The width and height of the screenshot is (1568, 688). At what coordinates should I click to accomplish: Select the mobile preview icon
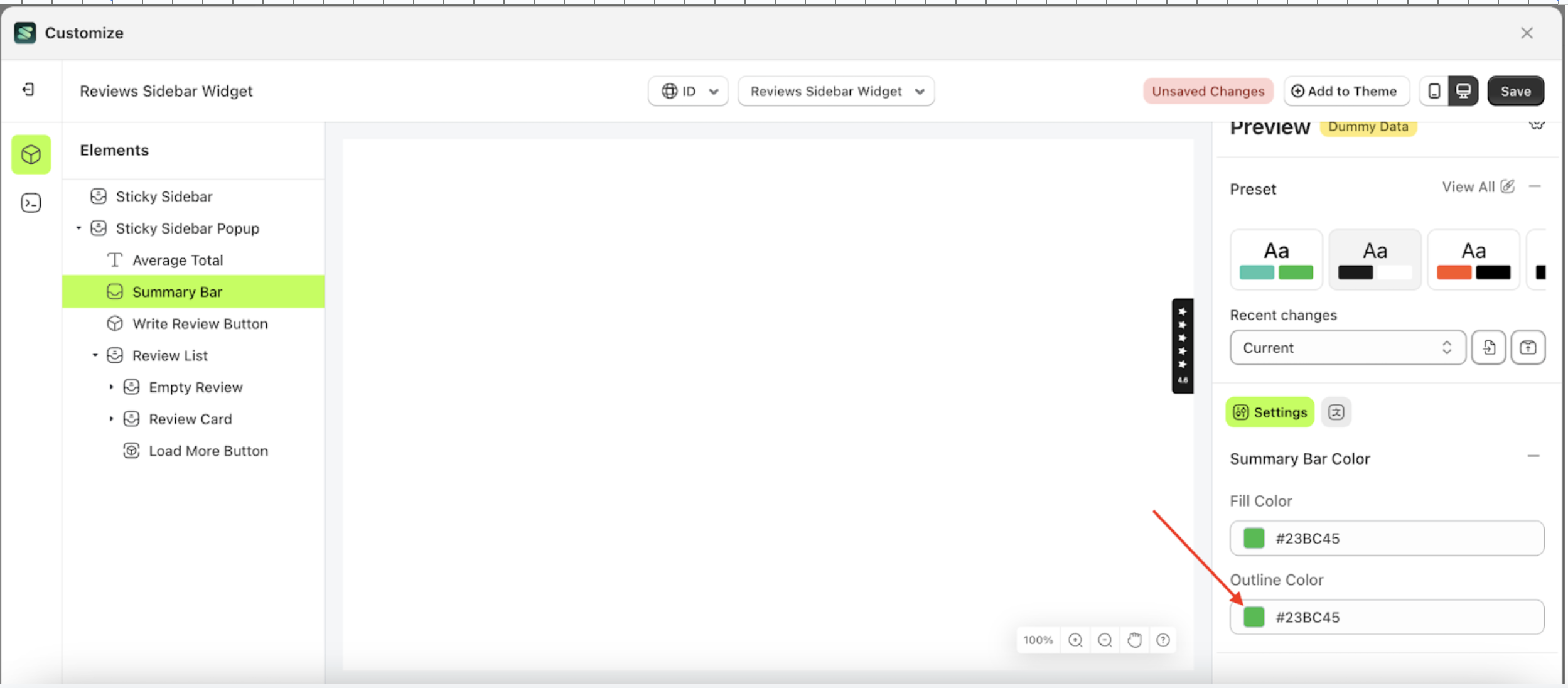coord(1433,91)
